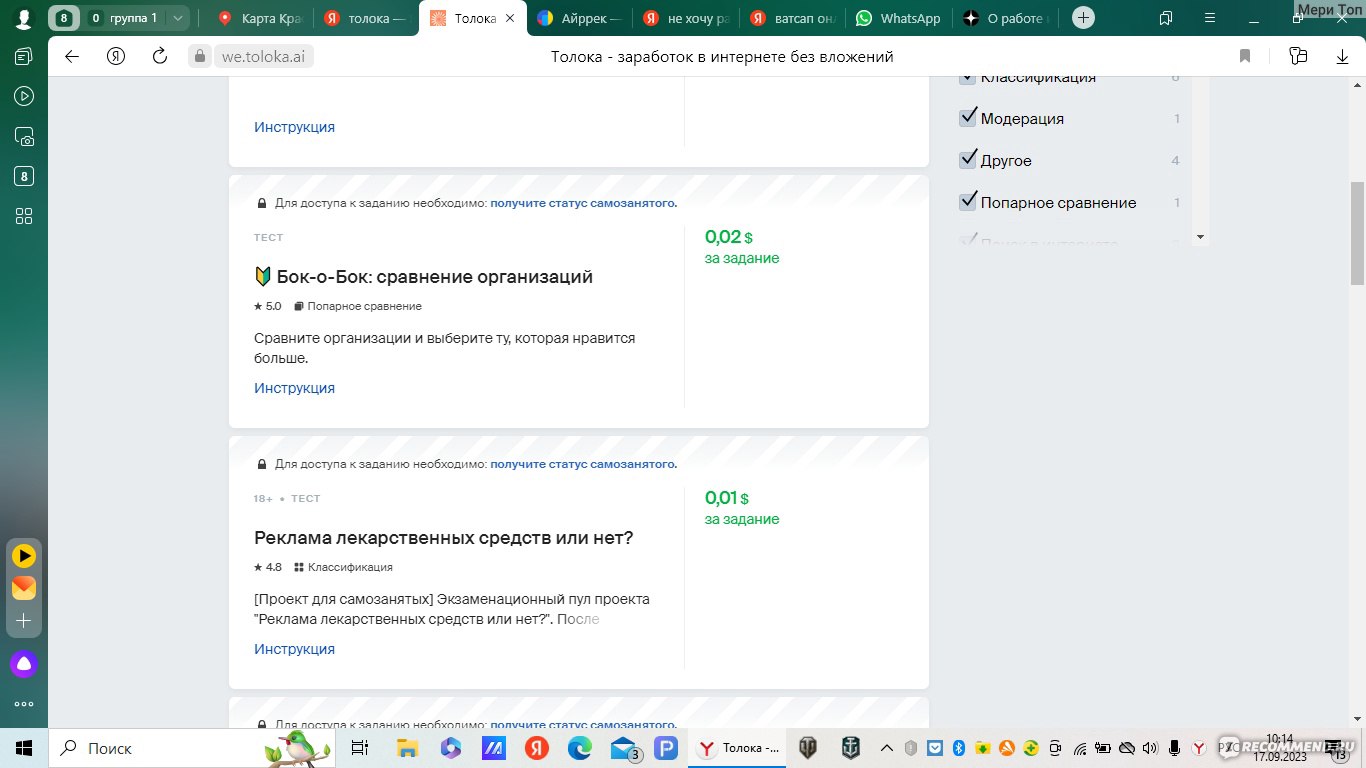This screenshot has height=768, width=1366.
Task: Open the Mail app with the 3 badge
Action: tap(624, 748)
